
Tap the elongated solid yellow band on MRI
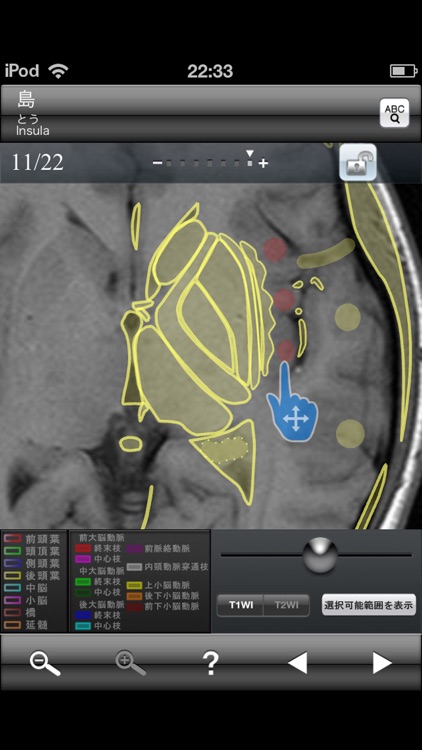click(x=326, y=253)
